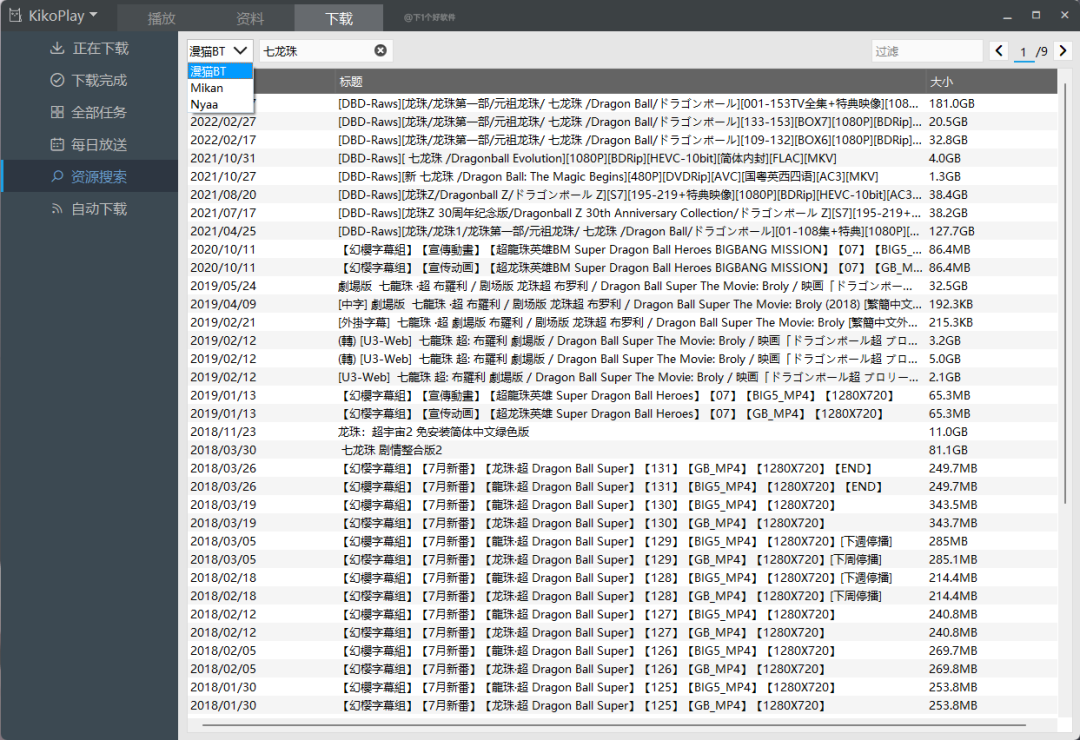Clear the 七龙珠 search text
The width and height of the screenshot is (1080, 740).
(x=381, y=50)
